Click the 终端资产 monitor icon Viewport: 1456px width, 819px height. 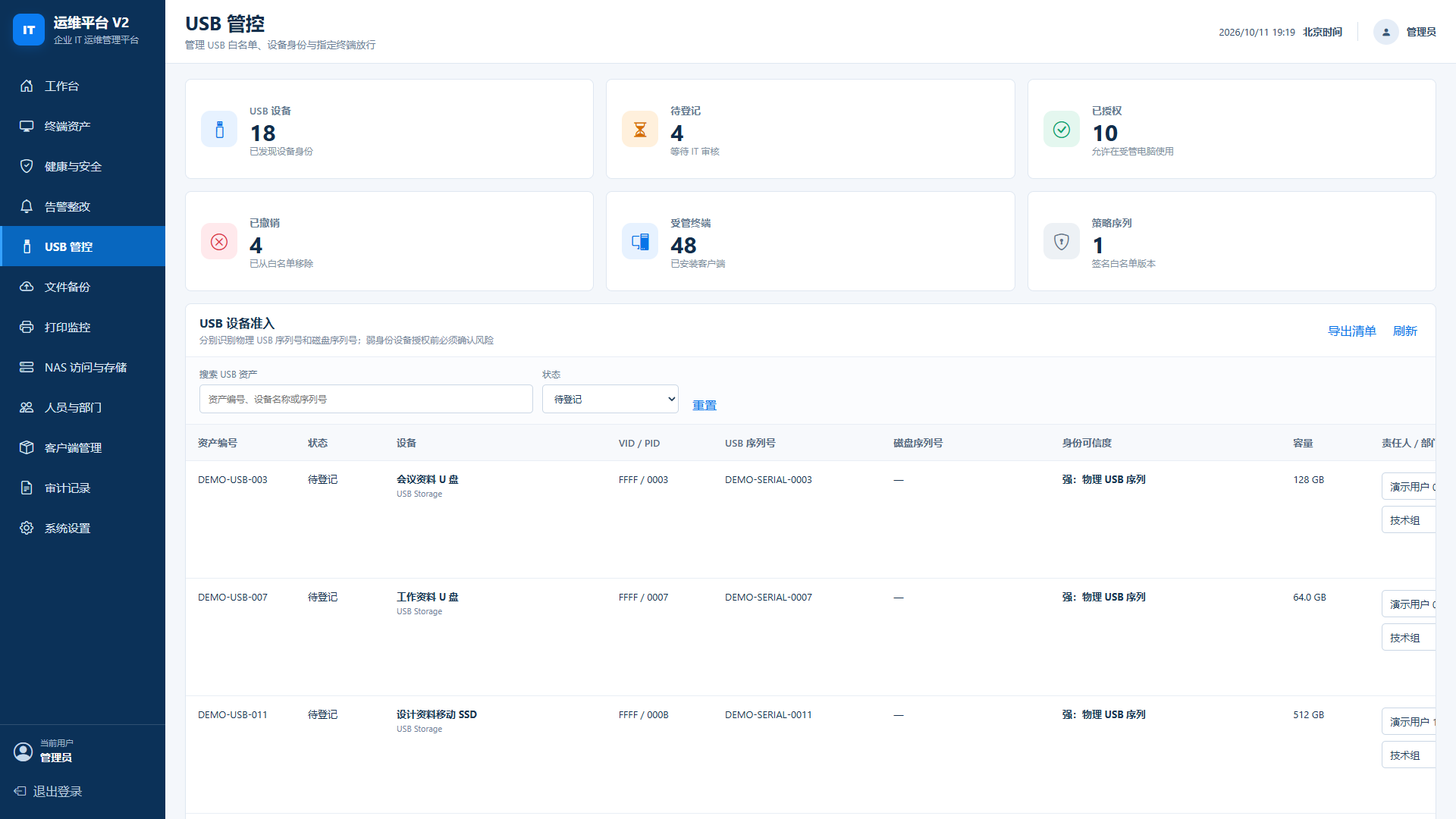click(27, 126)
